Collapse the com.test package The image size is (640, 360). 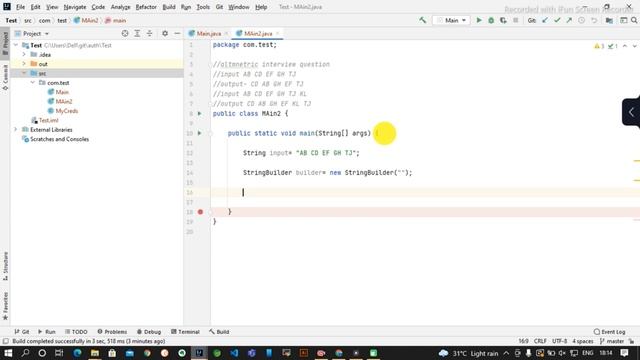[33, 82]
